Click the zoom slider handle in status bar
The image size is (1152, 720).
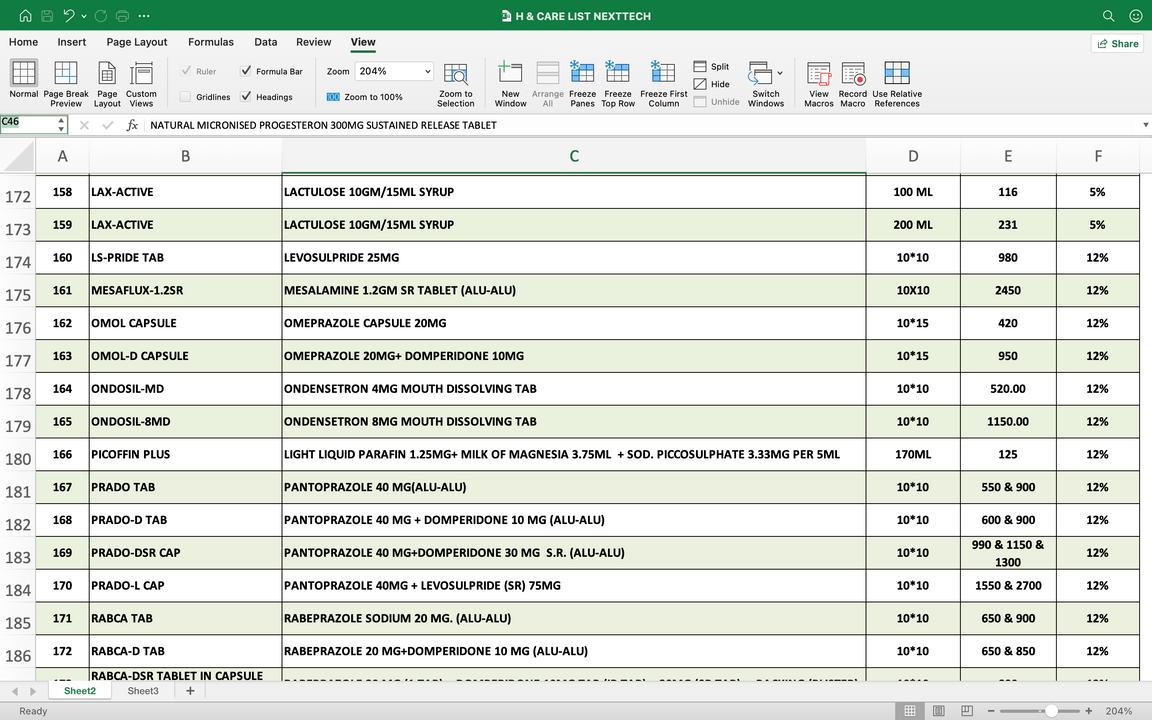[1051, 710]
